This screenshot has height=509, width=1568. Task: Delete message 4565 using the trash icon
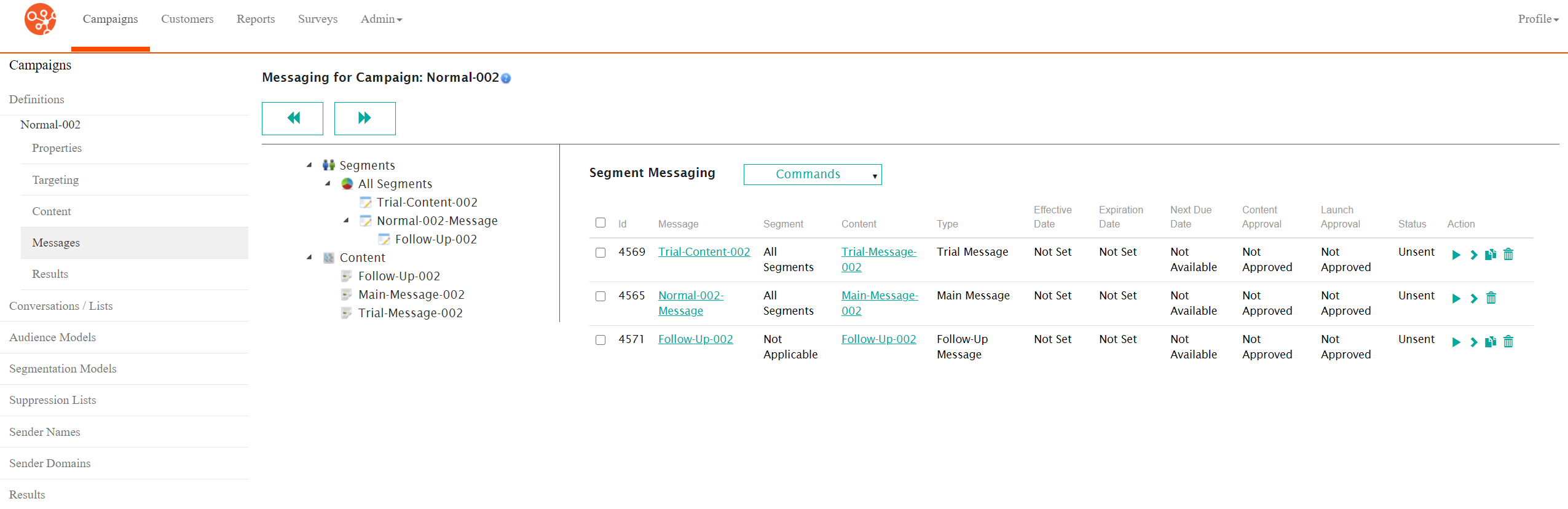(1491, 299)
